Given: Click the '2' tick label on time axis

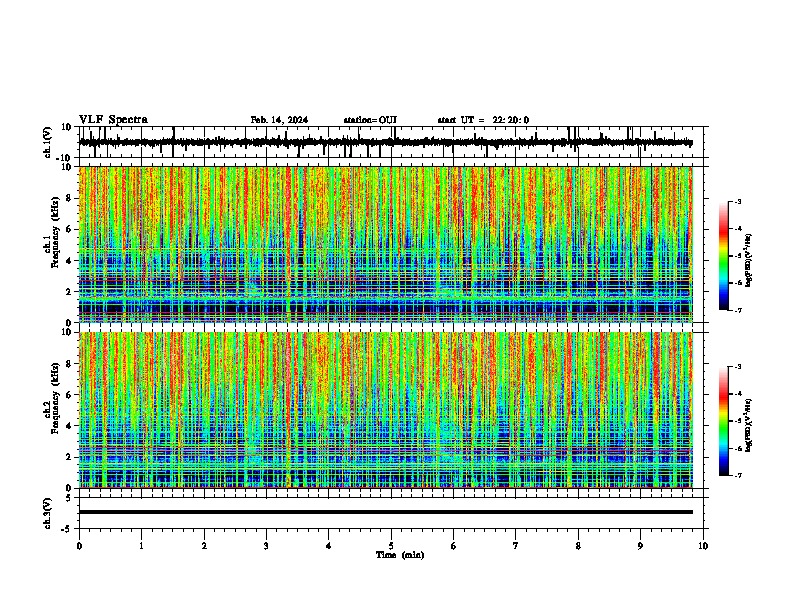Looking at the screenshot, I should [x=204, y=546].
